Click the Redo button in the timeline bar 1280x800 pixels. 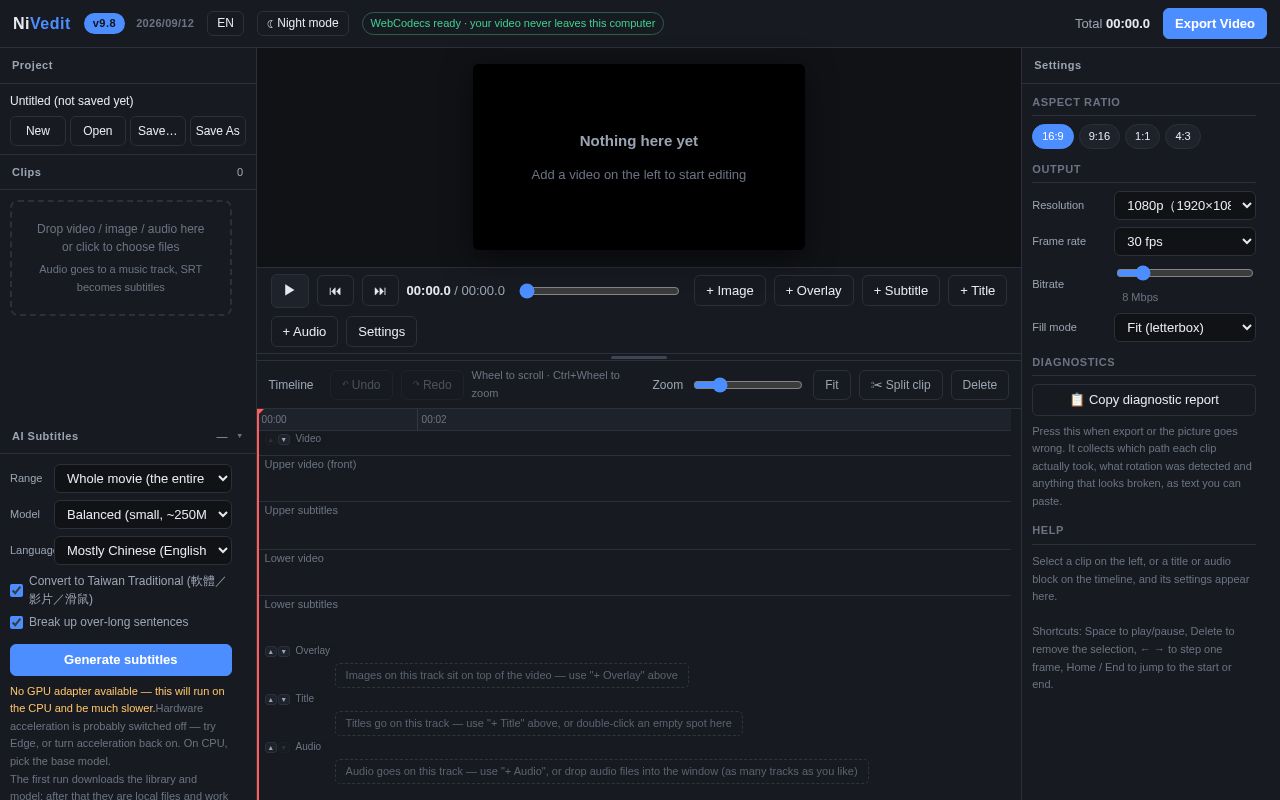432,385
